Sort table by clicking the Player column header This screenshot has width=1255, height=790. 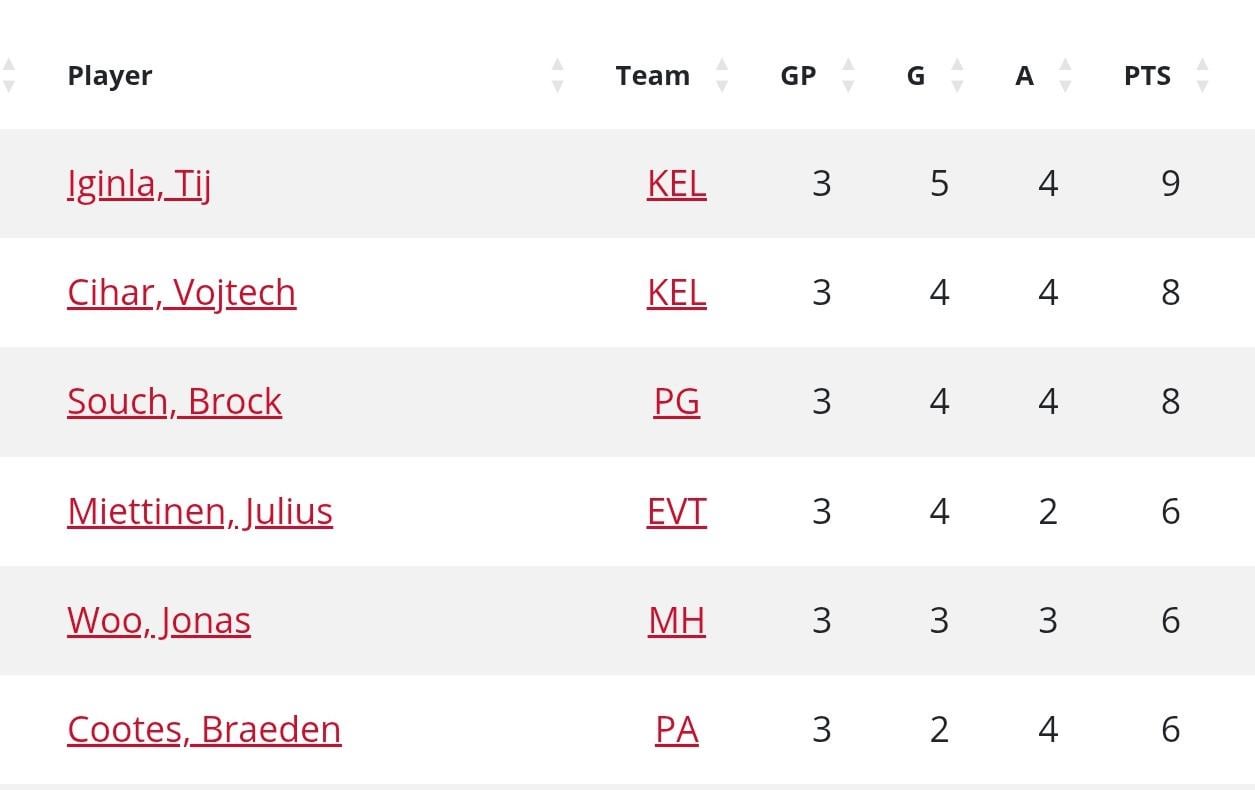[x=110, y=75]
